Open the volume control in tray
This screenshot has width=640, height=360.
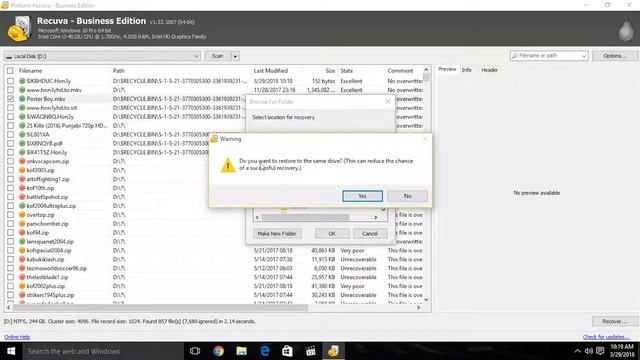pos(589,351)
